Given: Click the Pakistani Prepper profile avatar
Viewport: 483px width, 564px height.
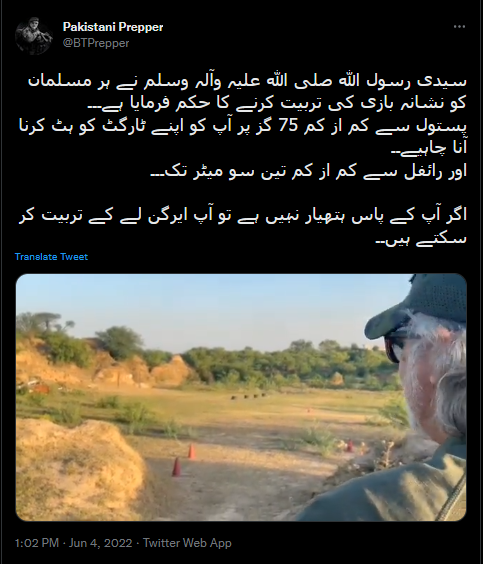Looking at the screenshot, I should coord(34,36).
